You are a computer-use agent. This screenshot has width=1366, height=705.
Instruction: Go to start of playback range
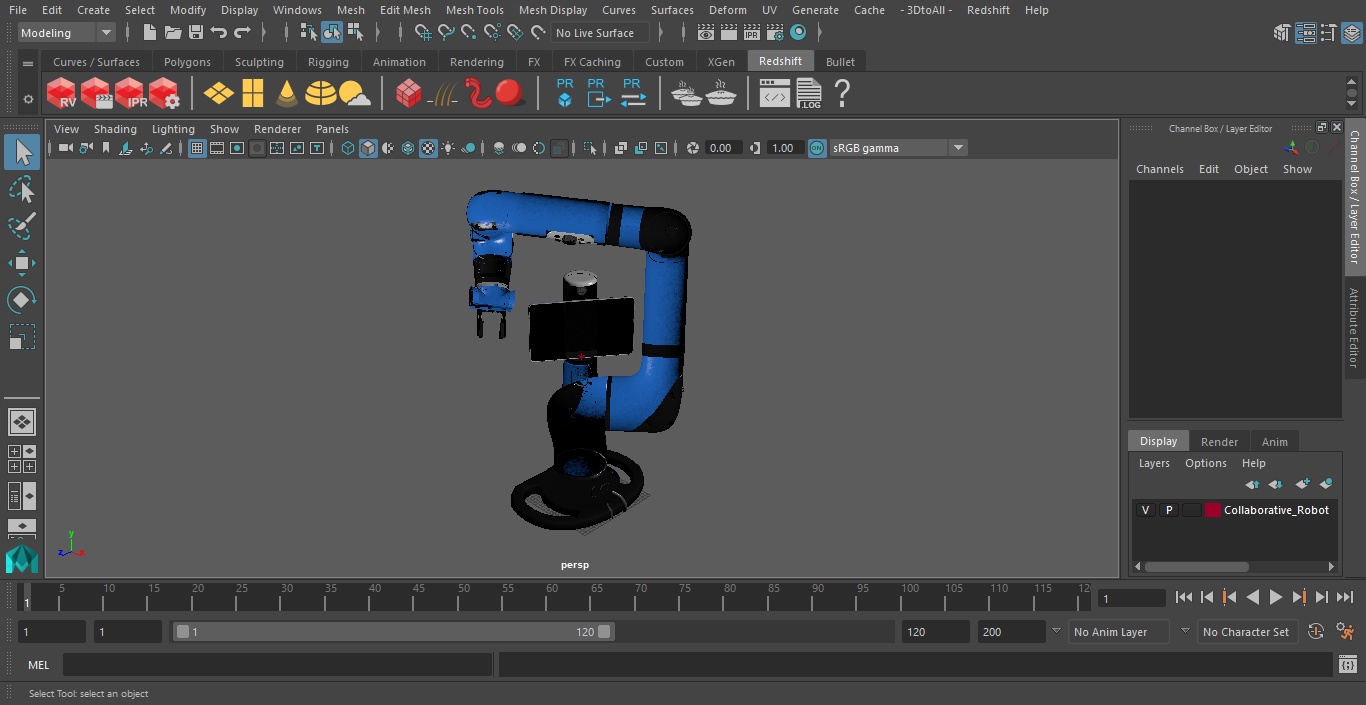coord(1184,597)
